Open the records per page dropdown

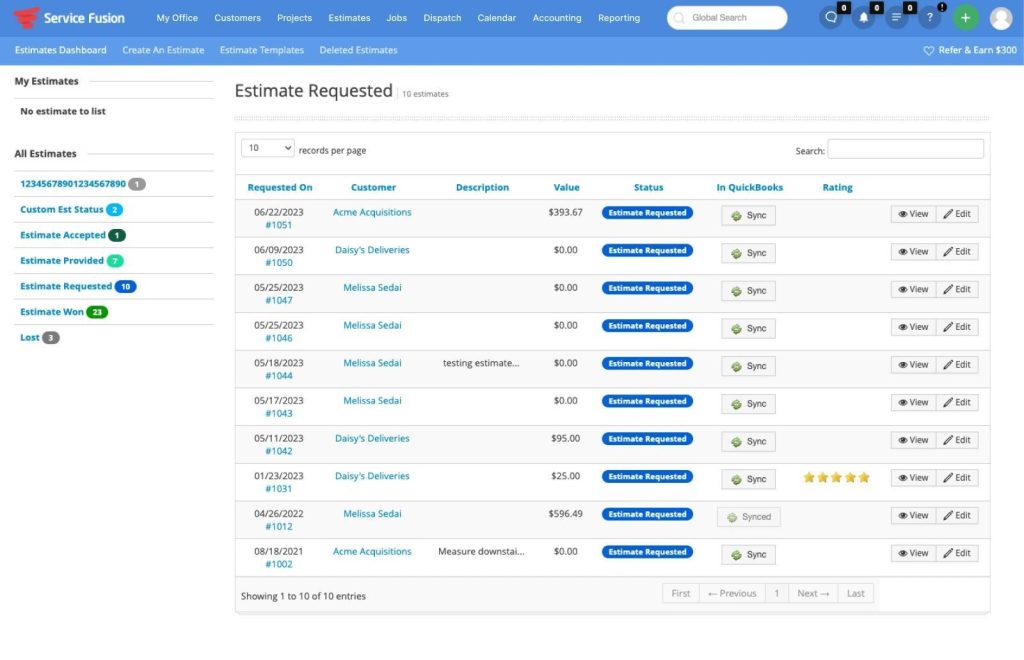[268, 148]
